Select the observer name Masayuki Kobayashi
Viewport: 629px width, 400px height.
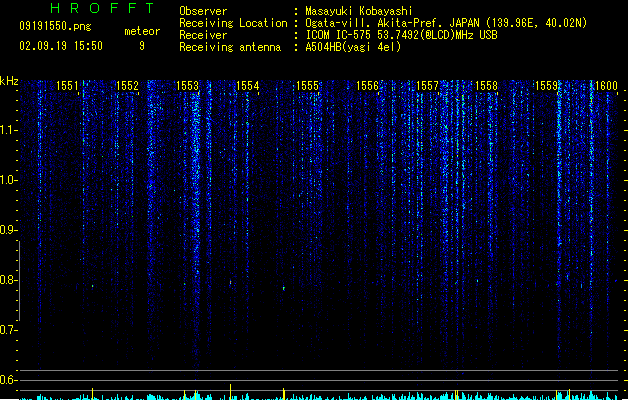point(359,11)
